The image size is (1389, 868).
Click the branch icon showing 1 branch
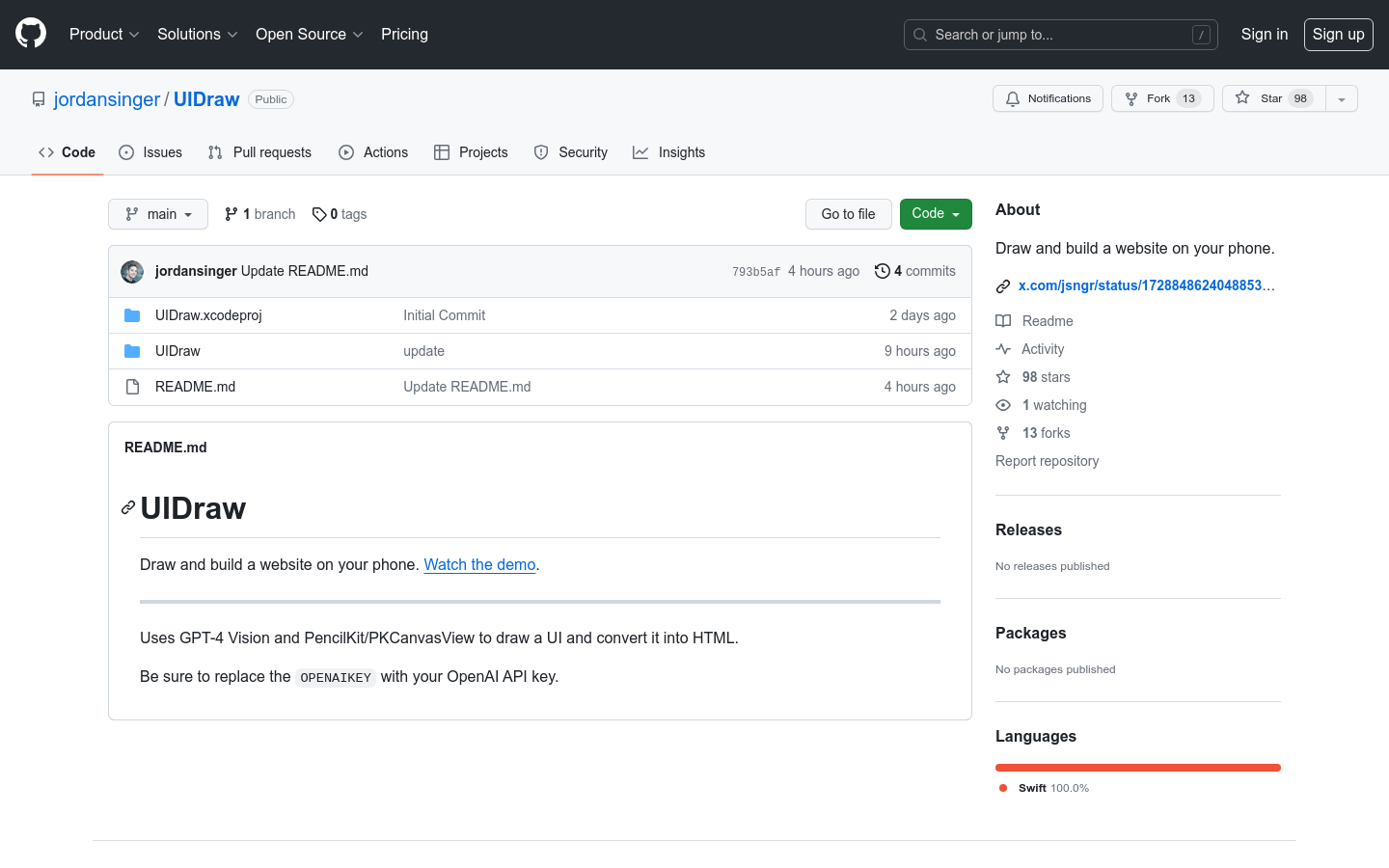[231, 214]
